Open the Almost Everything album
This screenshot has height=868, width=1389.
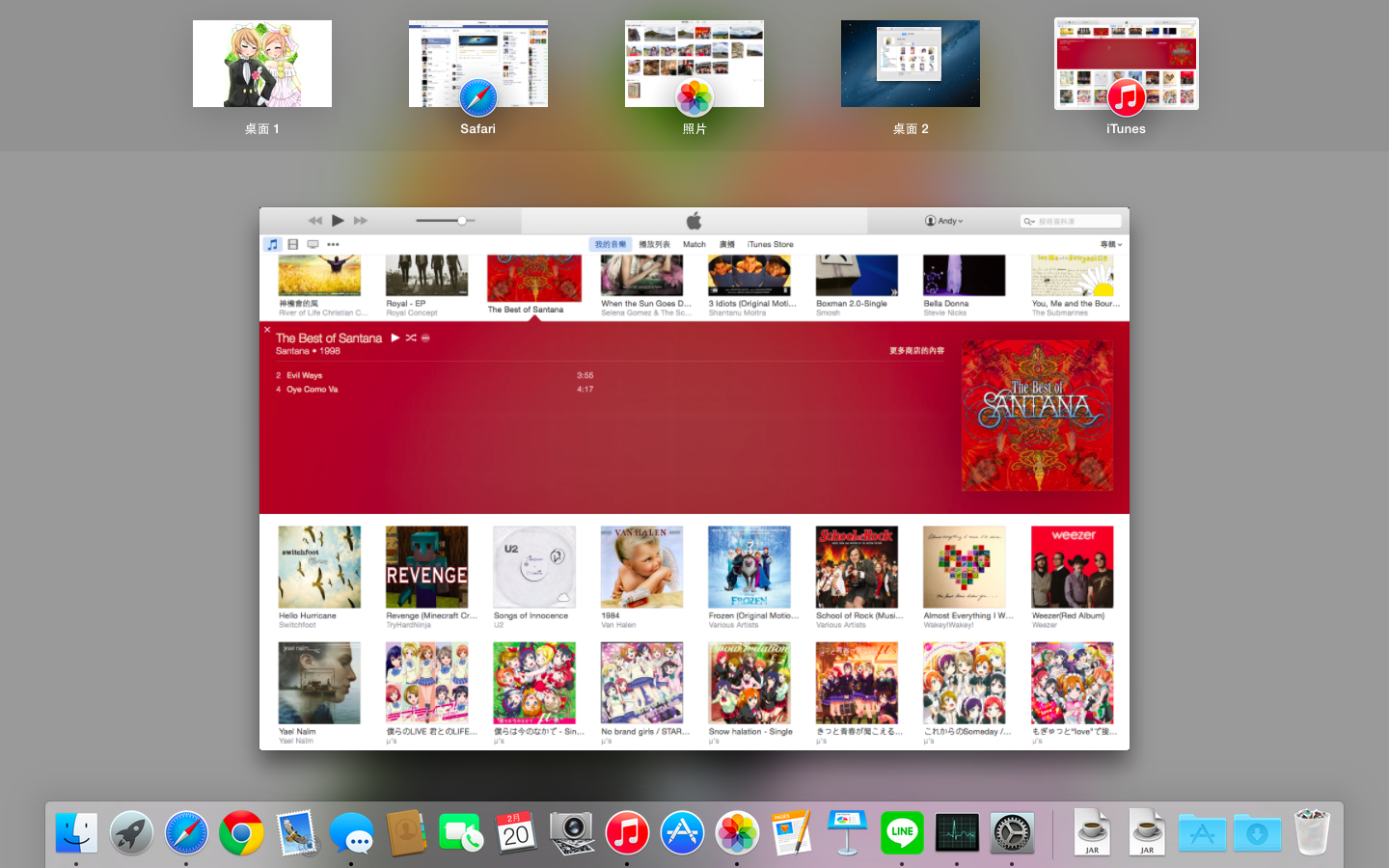pos(964,567)
